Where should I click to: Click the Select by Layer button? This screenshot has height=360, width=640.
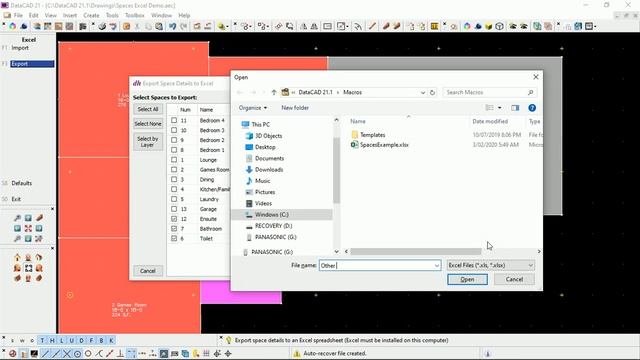click(x=148, y=142)
